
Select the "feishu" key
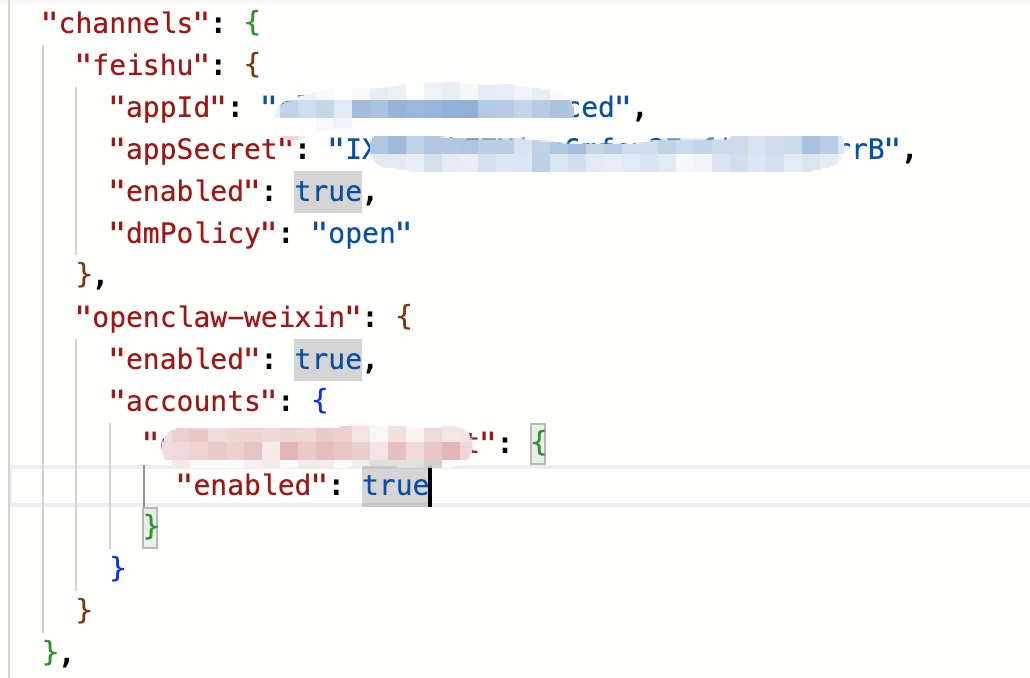142,66
